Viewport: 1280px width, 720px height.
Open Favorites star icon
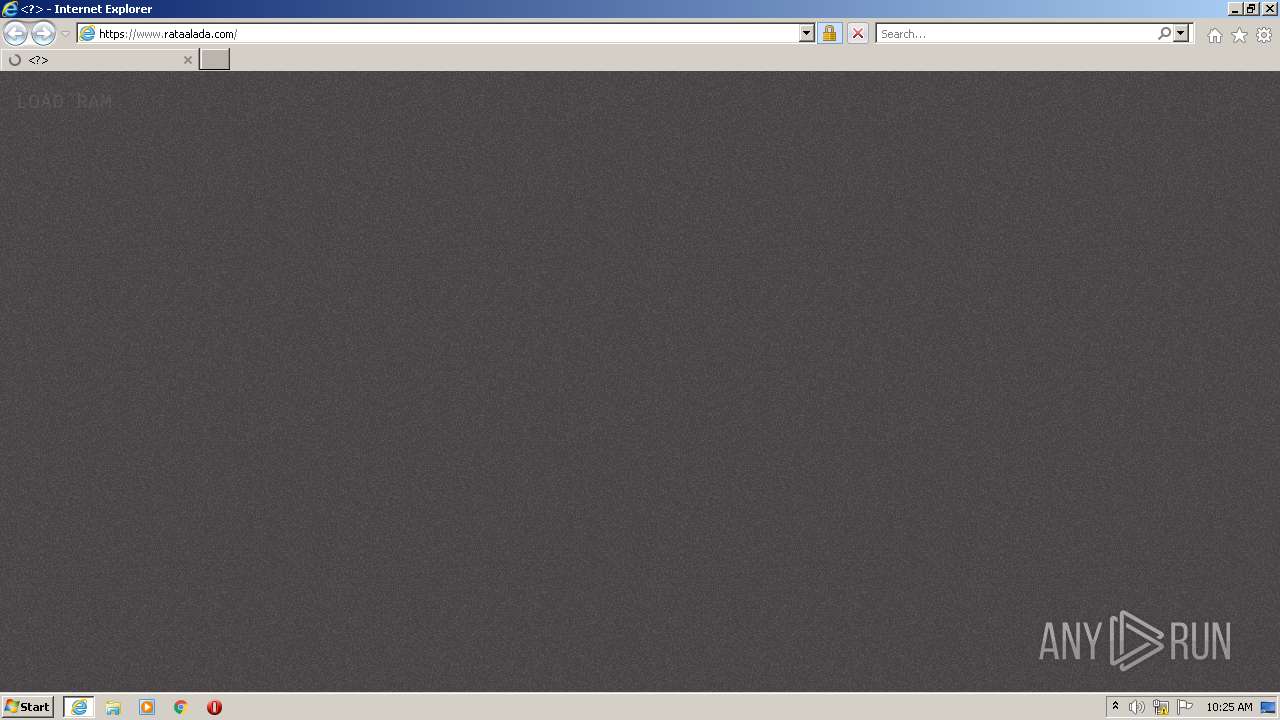coord(1239,35)
